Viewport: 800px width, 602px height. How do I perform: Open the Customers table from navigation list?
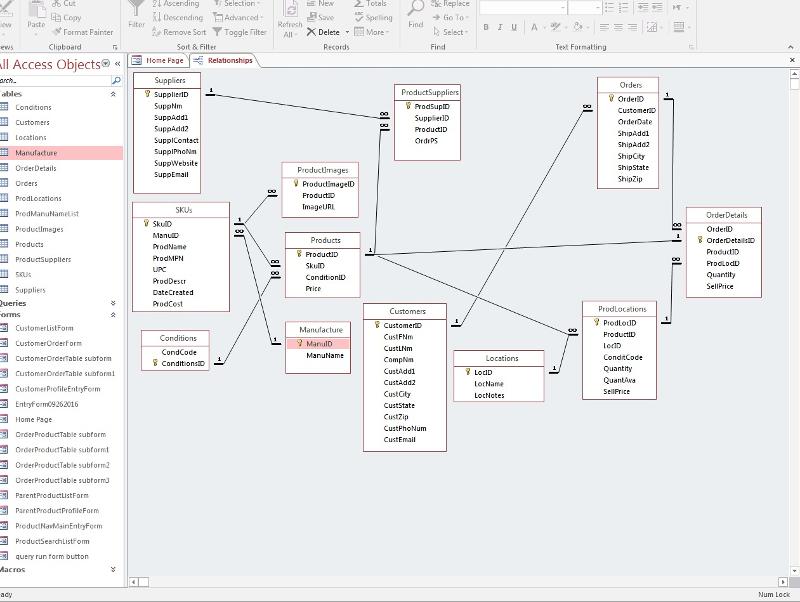32,122
